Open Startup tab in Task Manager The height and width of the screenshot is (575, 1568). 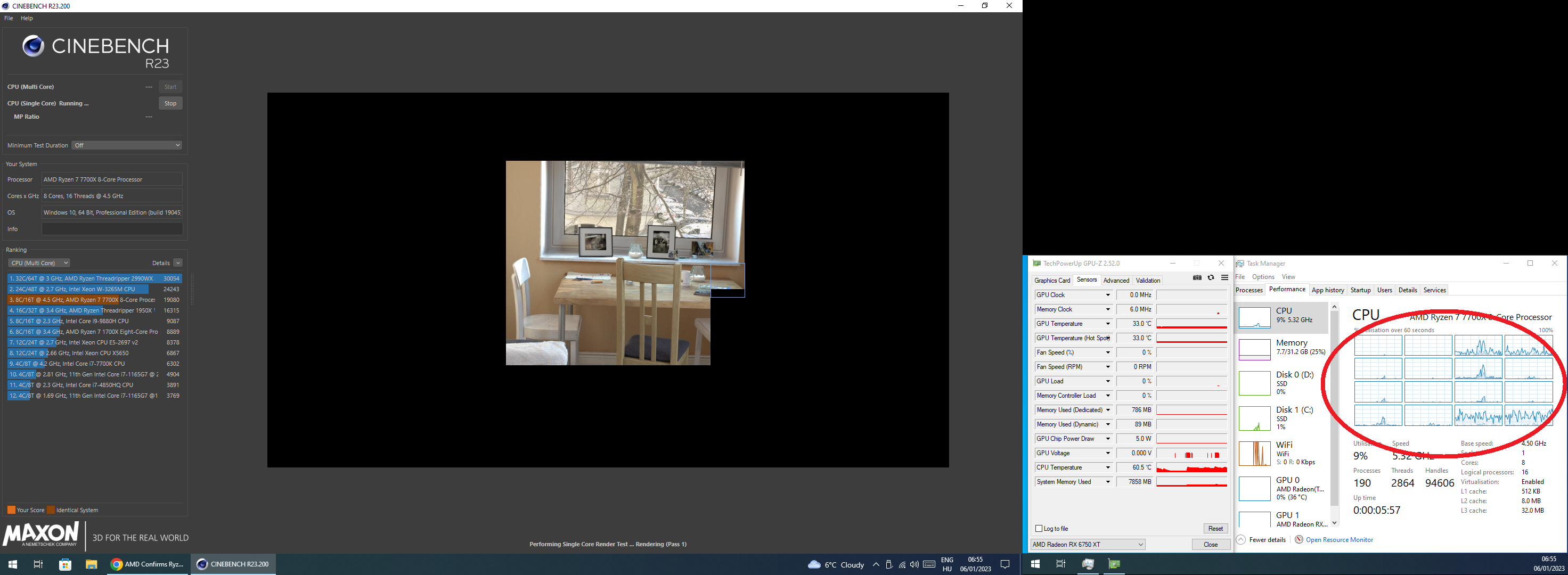[x=1360, y=290]
